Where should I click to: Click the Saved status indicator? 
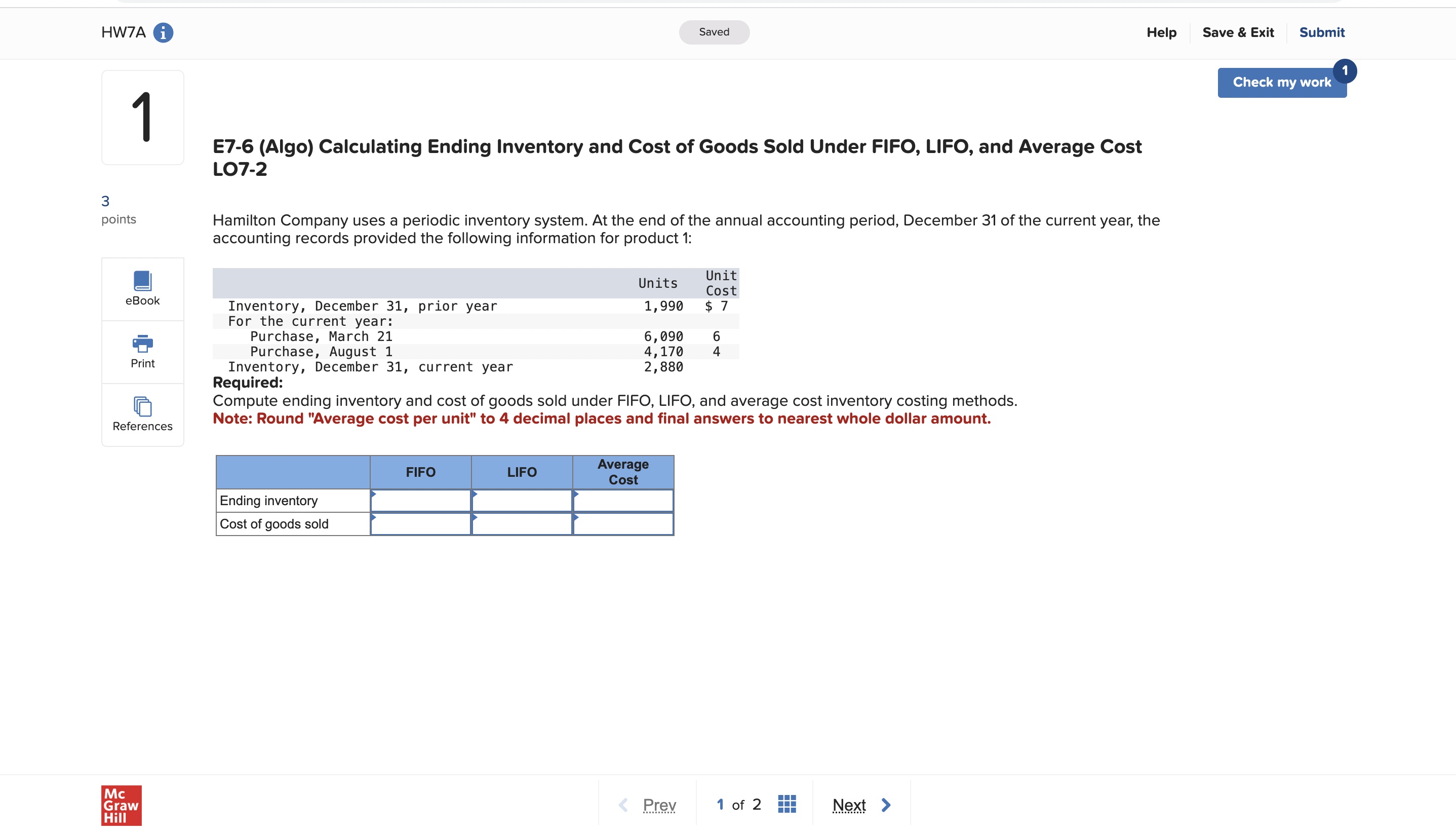[x=714, y=31]
